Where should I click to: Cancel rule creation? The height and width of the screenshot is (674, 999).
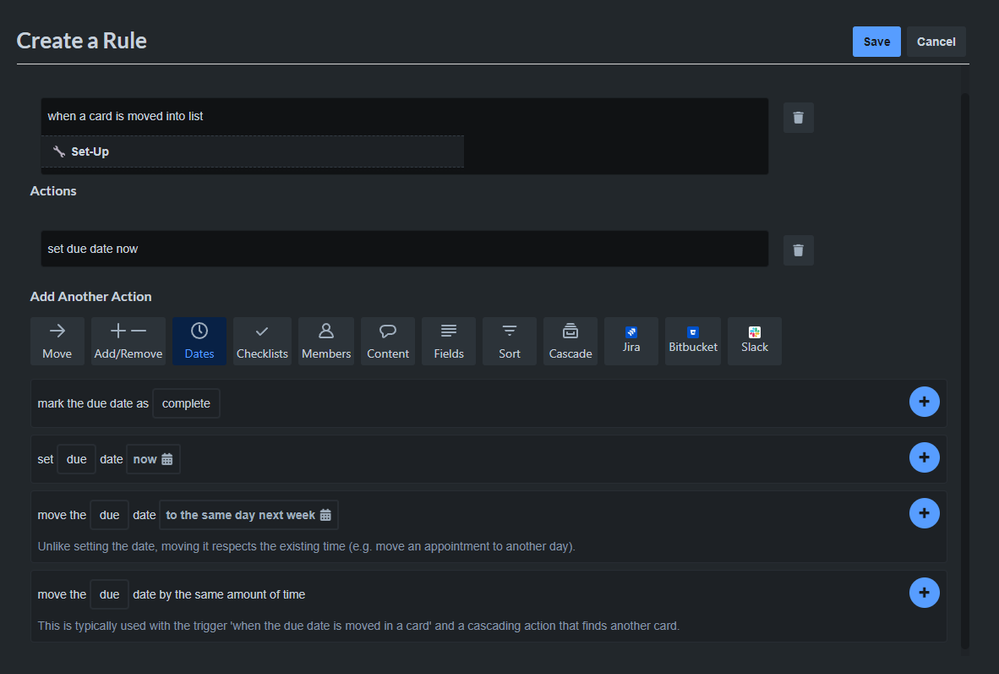point(936,41)
